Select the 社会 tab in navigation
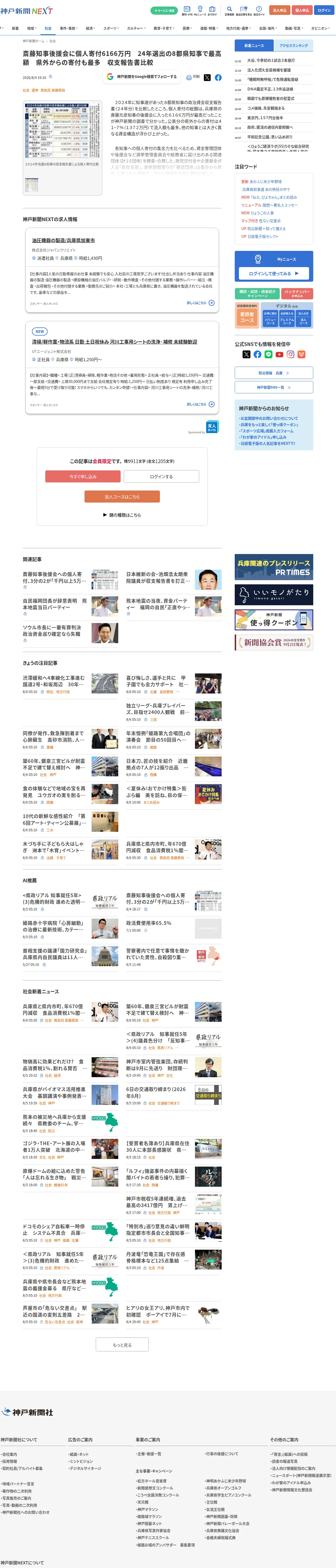This screenshot has height=1568, width=336. coord(48,28)
